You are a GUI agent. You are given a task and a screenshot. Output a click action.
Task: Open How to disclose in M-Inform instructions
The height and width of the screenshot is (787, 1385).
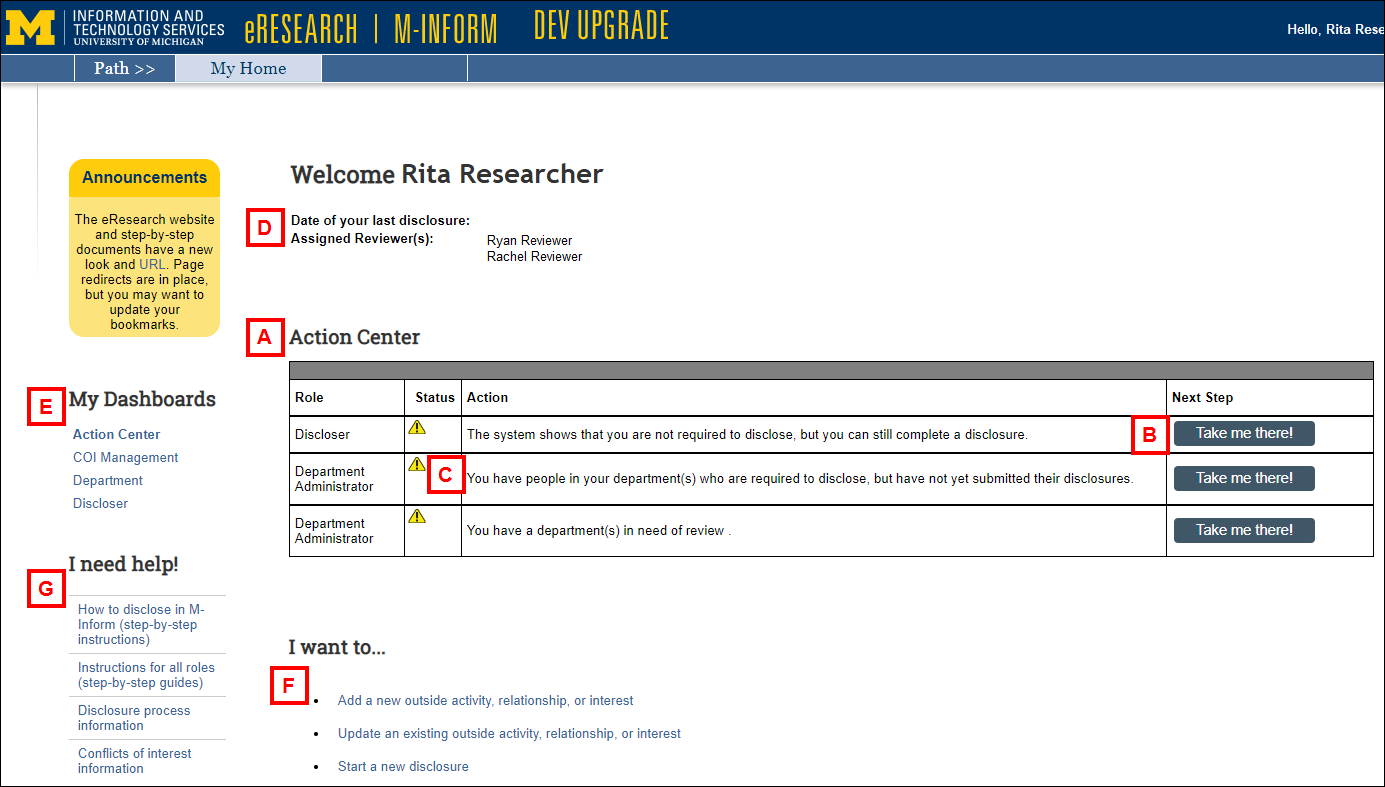[x=141, y=624]
